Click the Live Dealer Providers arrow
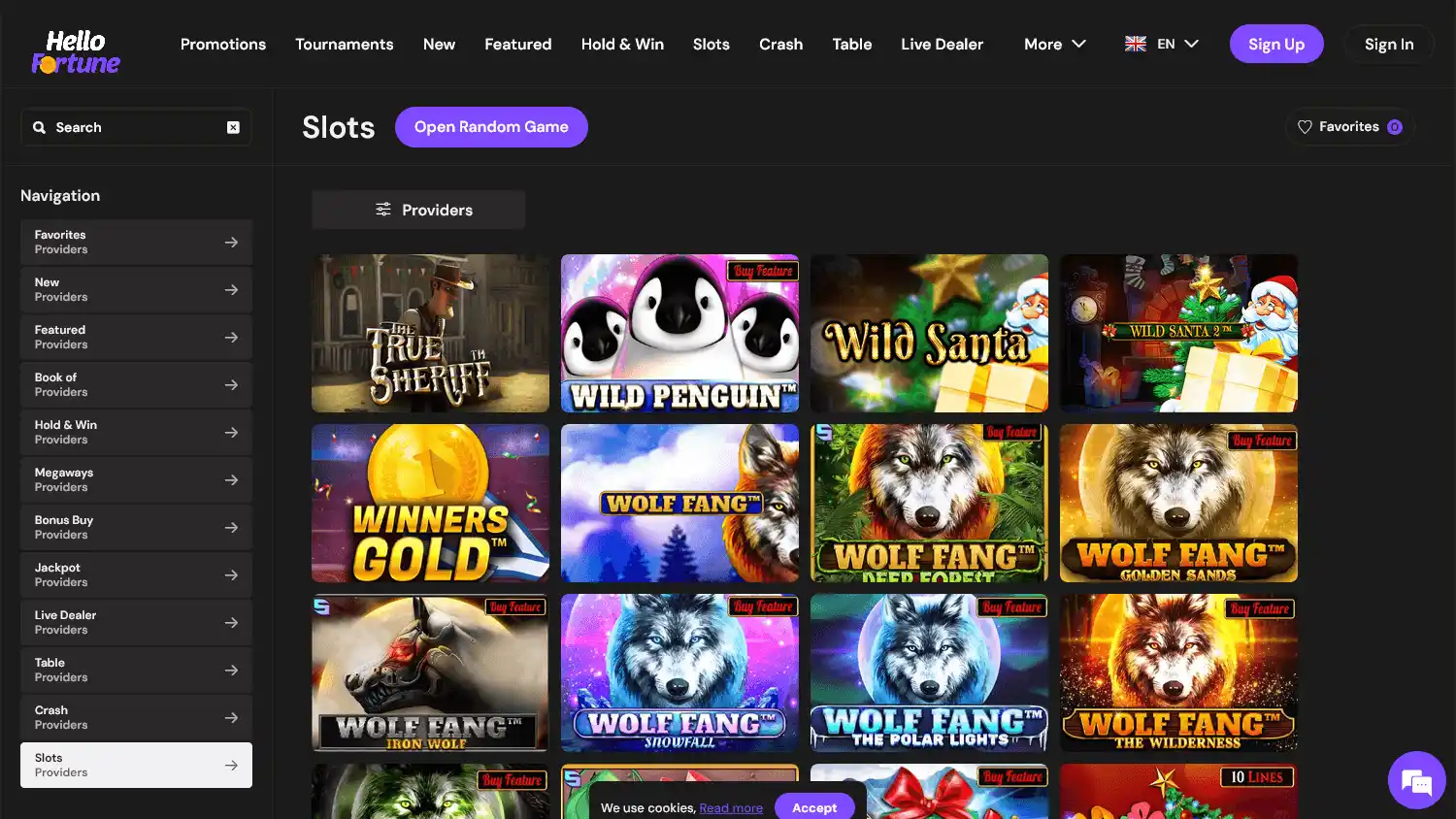Image resolution: width=1456 pixels, height=819 pixels. point(231,623)
